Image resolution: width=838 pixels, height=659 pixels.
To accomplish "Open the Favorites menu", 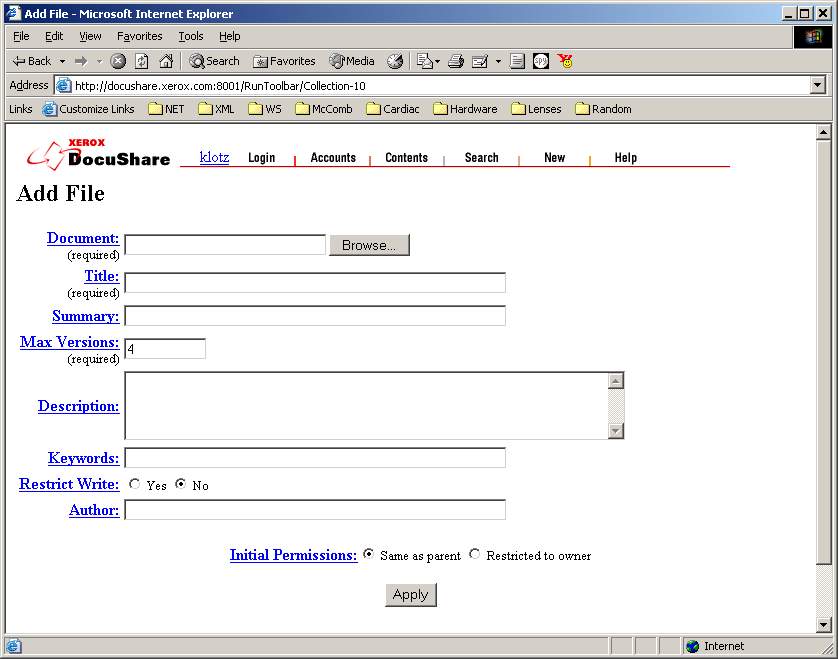I will point(139,36).
